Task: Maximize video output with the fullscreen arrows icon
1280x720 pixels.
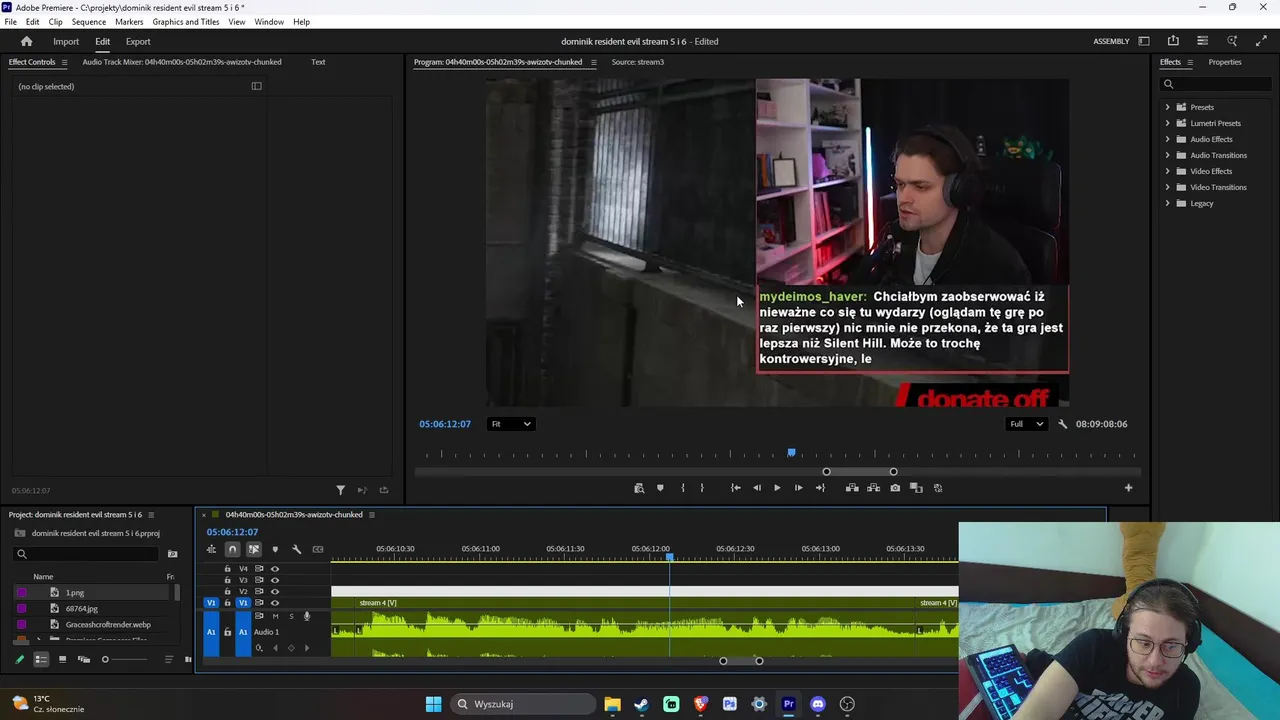Action: click(x=1261, y=41)
